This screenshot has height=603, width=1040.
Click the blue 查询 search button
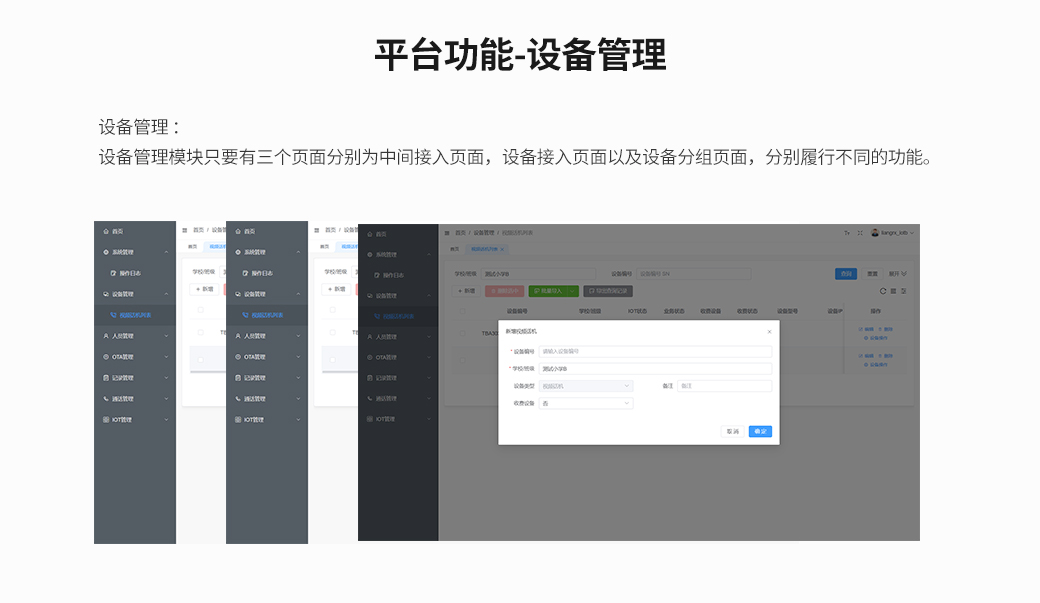[x=846, y=273]
